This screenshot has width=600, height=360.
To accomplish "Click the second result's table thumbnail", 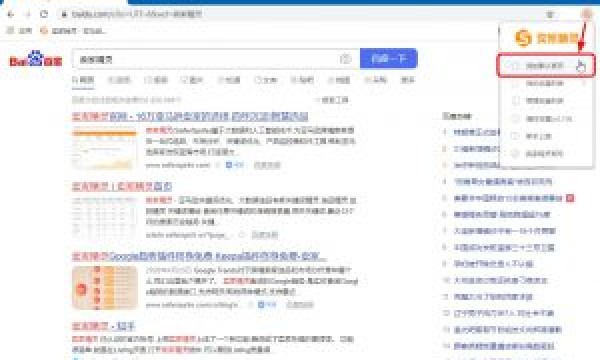I will point(104,217).
